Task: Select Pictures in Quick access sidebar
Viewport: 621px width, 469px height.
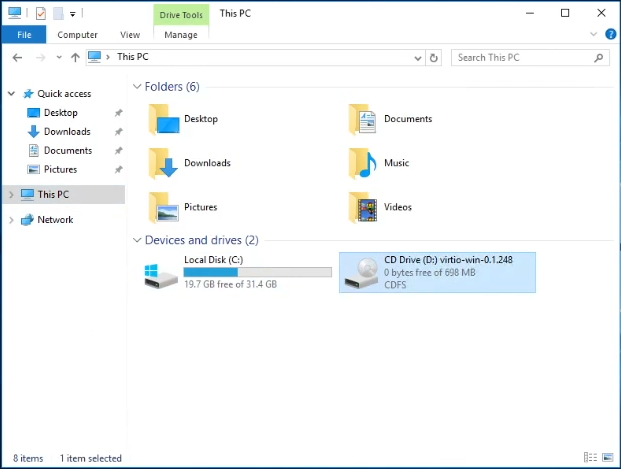Action: (63, 170)
